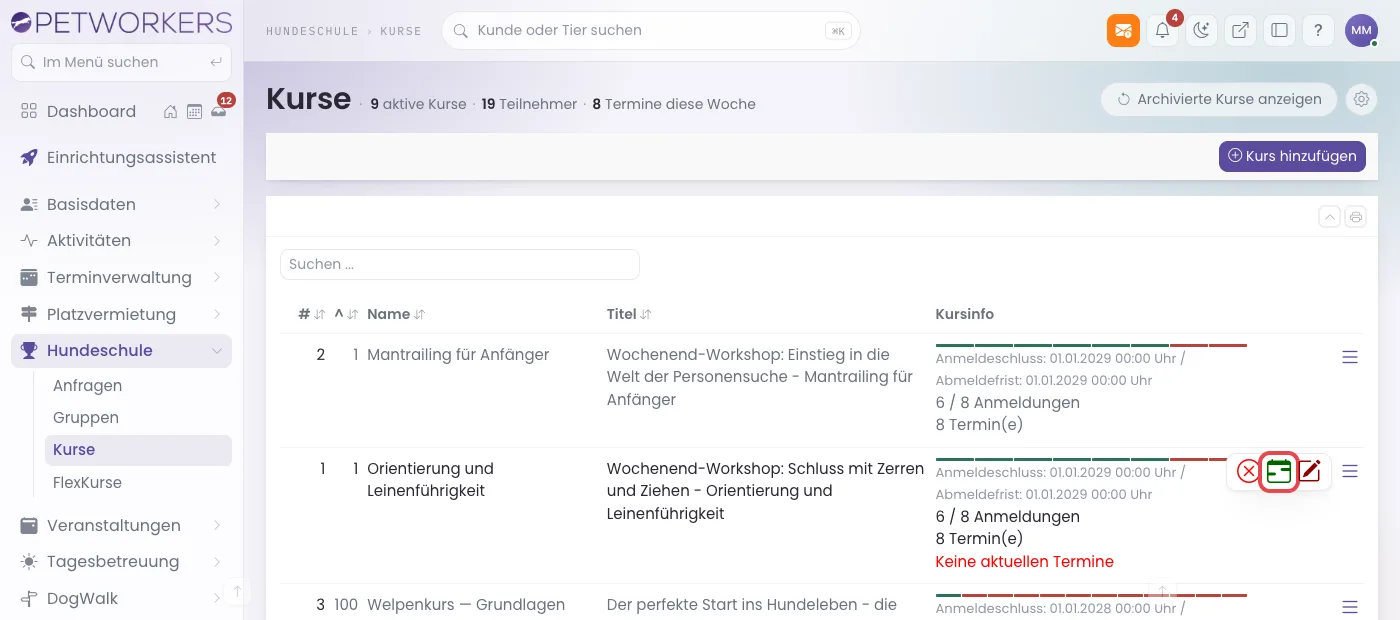Viewport: 1400px width, 620px height.
Task: Edit the Orientierung und Leinenführigkeit course with pencil icon
Action: pos(1309,471)
